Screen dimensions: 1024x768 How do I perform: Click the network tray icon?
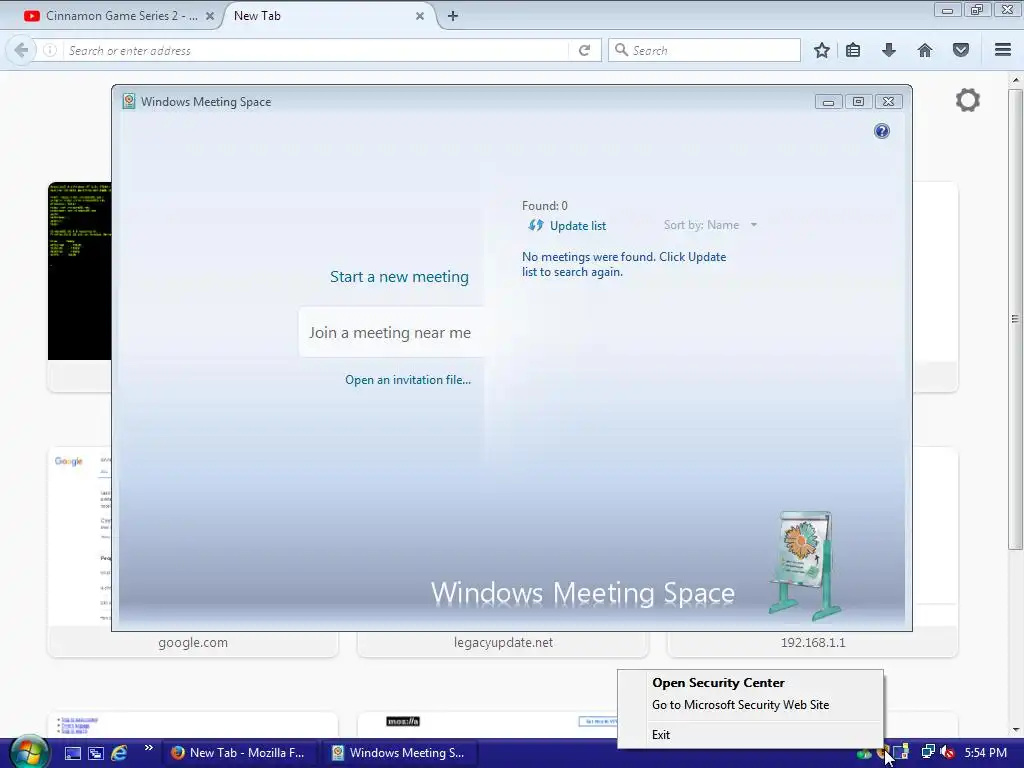click(x=928, y=752)
